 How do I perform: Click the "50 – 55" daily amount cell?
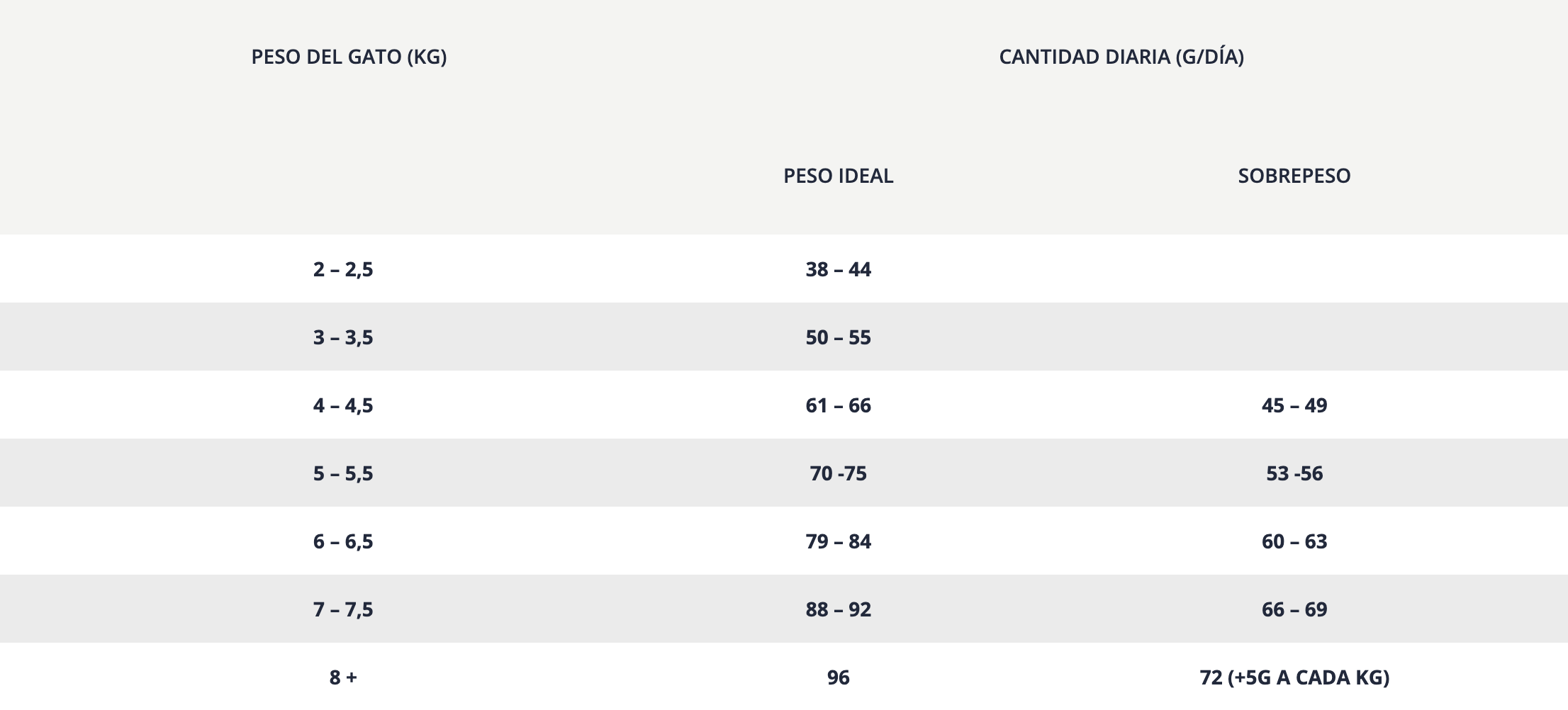(838, 337)
